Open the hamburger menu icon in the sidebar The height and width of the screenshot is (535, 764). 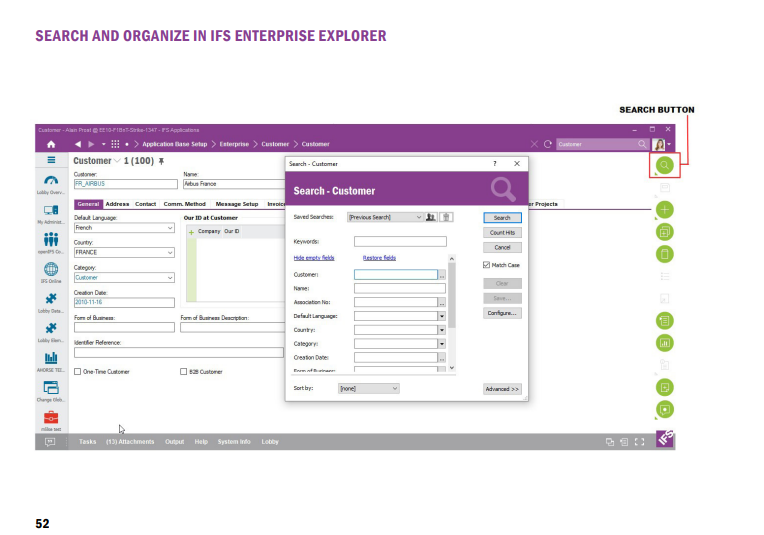click(x=51, y=160)
